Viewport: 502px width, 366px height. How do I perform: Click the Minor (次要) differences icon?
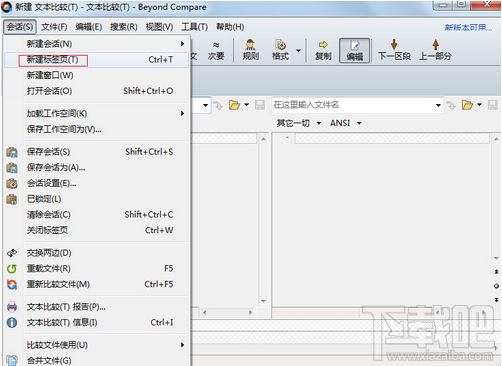(216, 50)
